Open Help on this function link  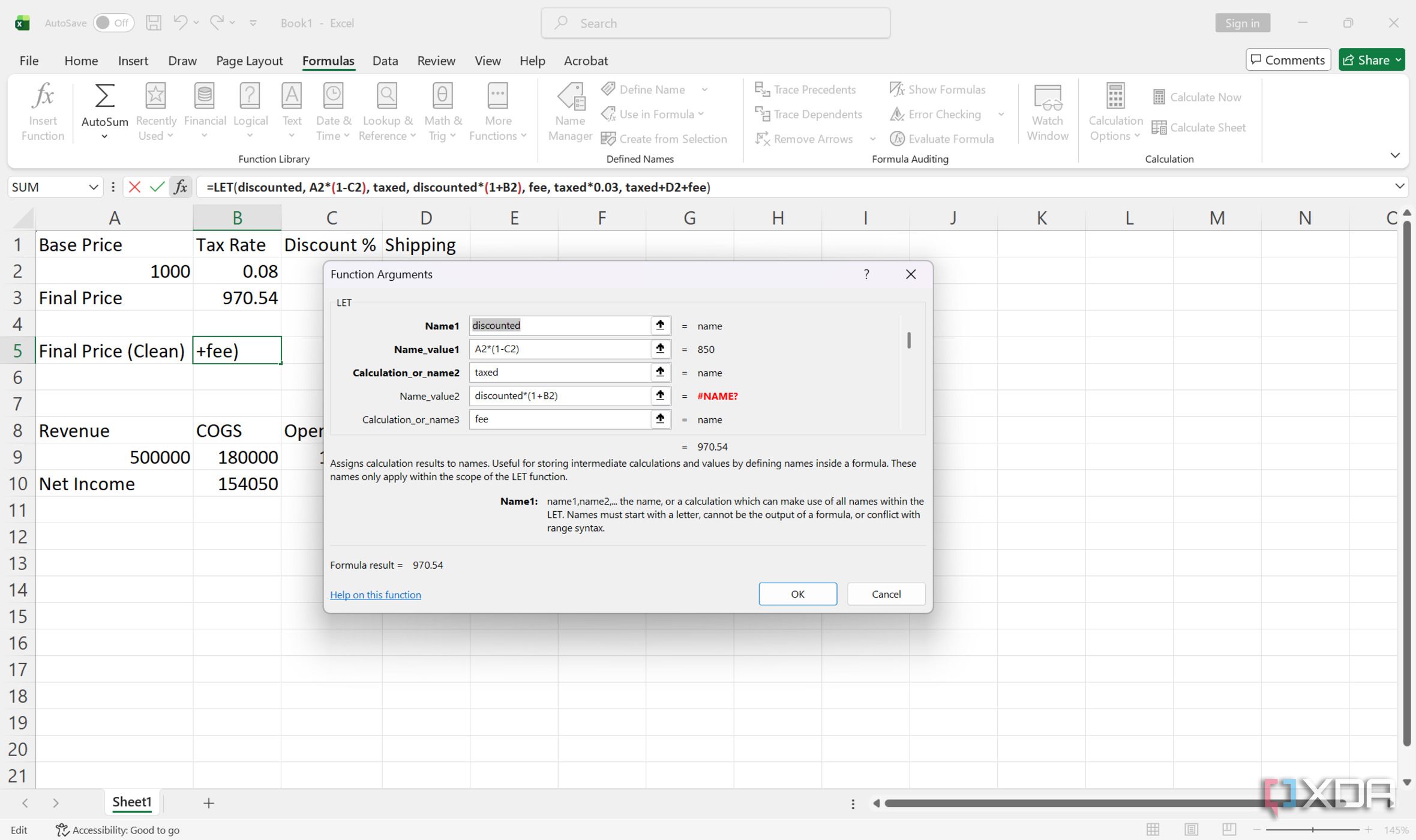point(376,595)
